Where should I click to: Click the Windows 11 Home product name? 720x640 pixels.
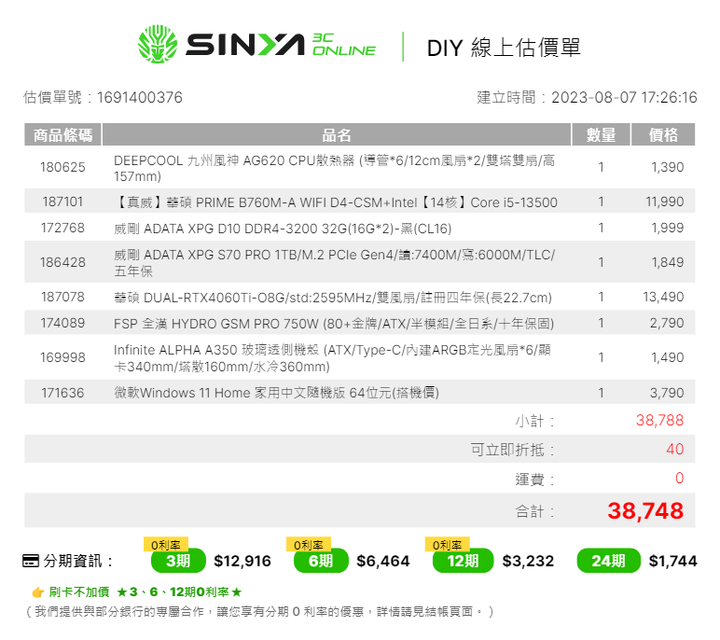[276, 393]
